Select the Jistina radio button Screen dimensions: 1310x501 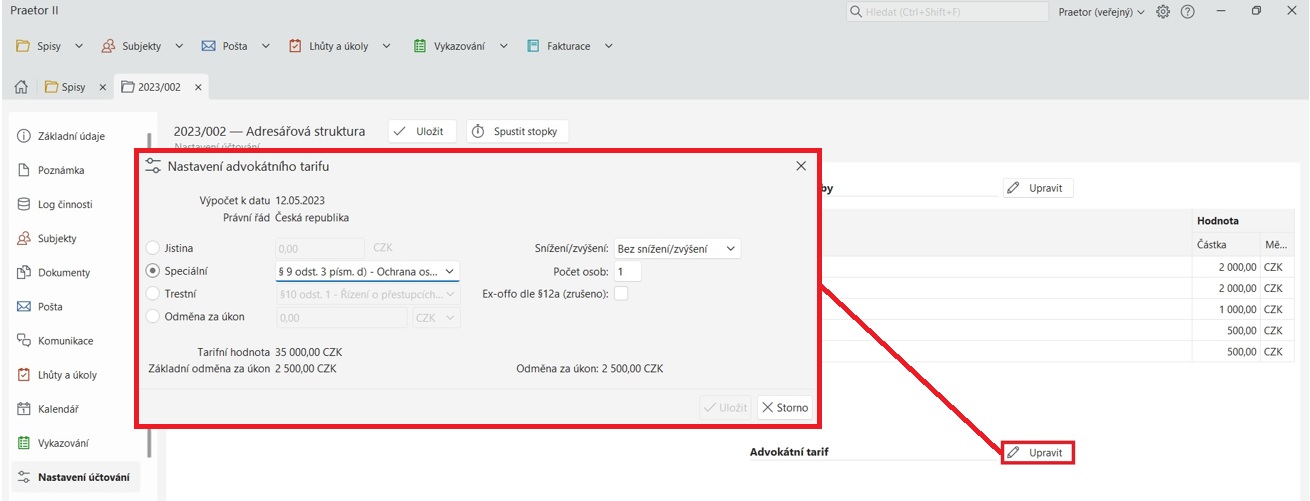[x=153, y=248]
